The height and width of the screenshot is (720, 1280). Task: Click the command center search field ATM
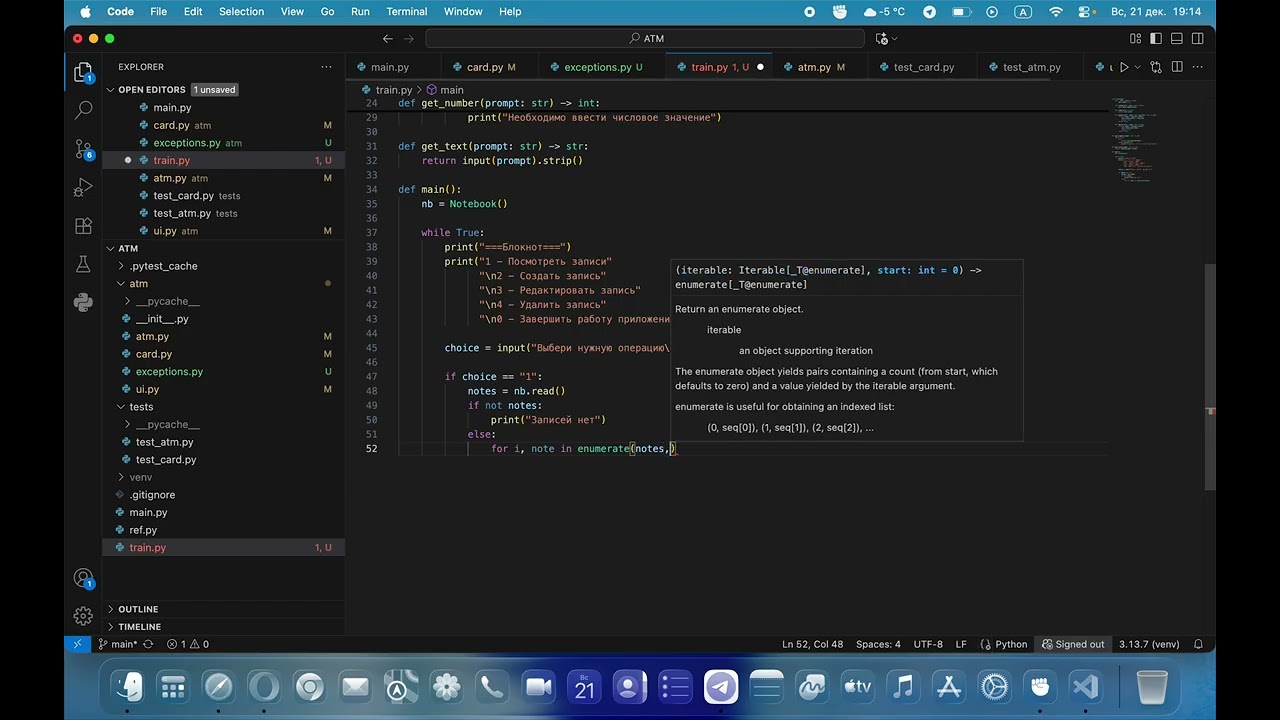tap(645, 39)
